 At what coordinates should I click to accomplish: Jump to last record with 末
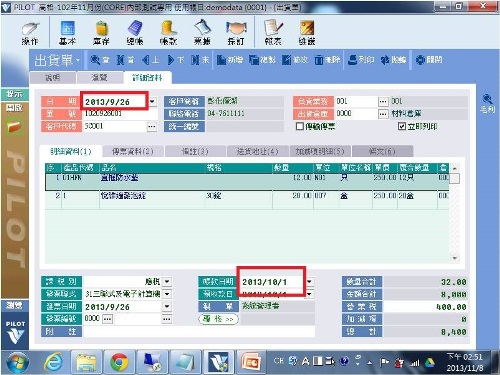[x=200, y=60]
